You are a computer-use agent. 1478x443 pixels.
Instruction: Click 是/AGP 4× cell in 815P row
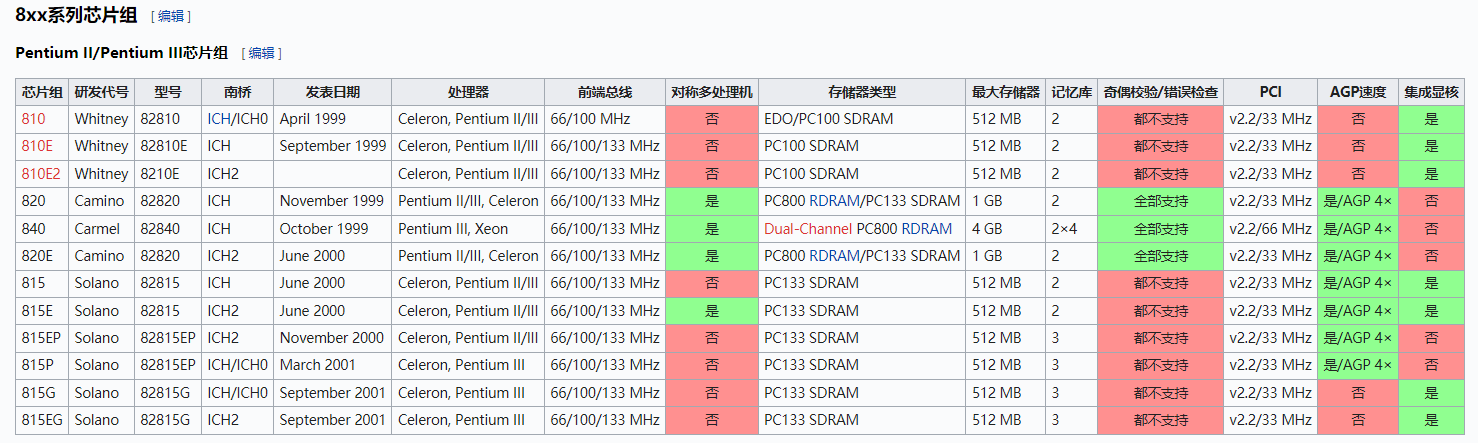pyautogui.click(x=1358, y=365)
